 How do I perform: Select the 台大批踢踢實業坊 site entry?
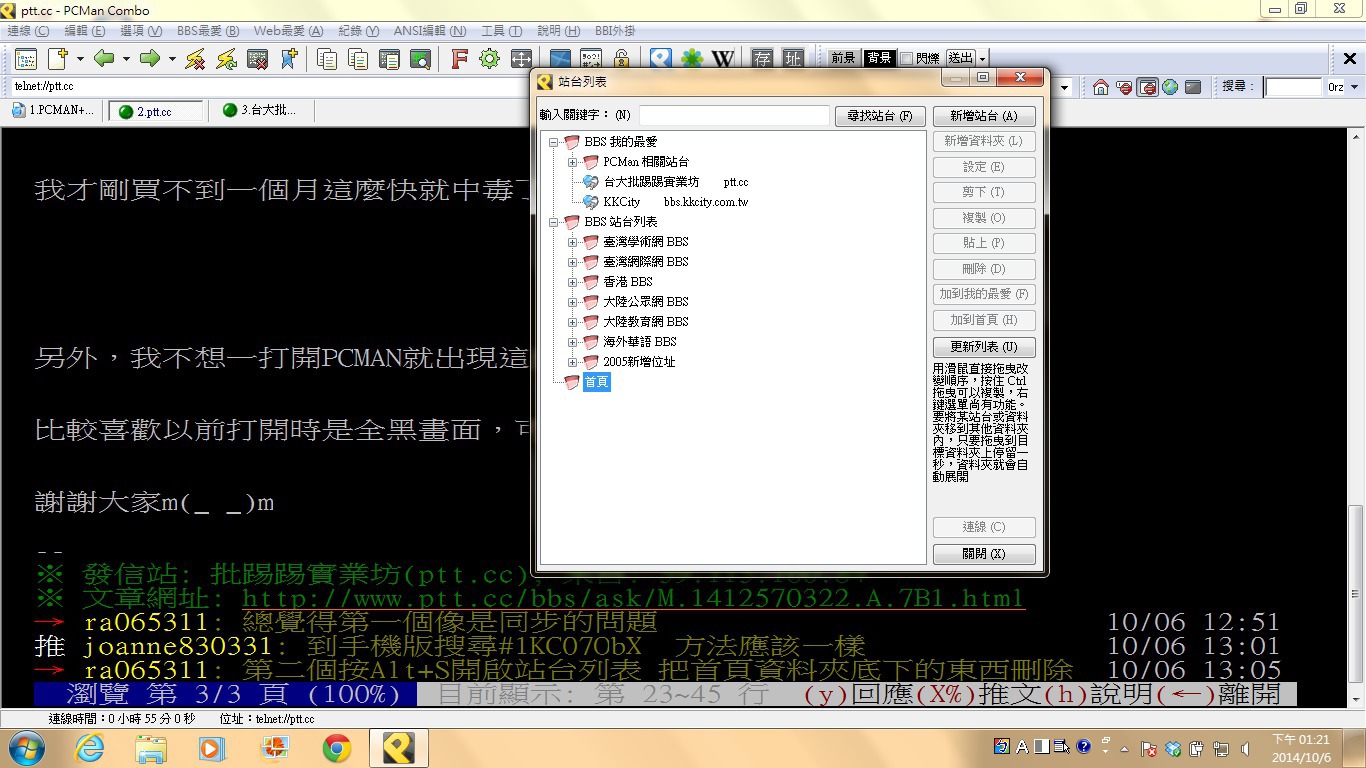coord(651,182)
